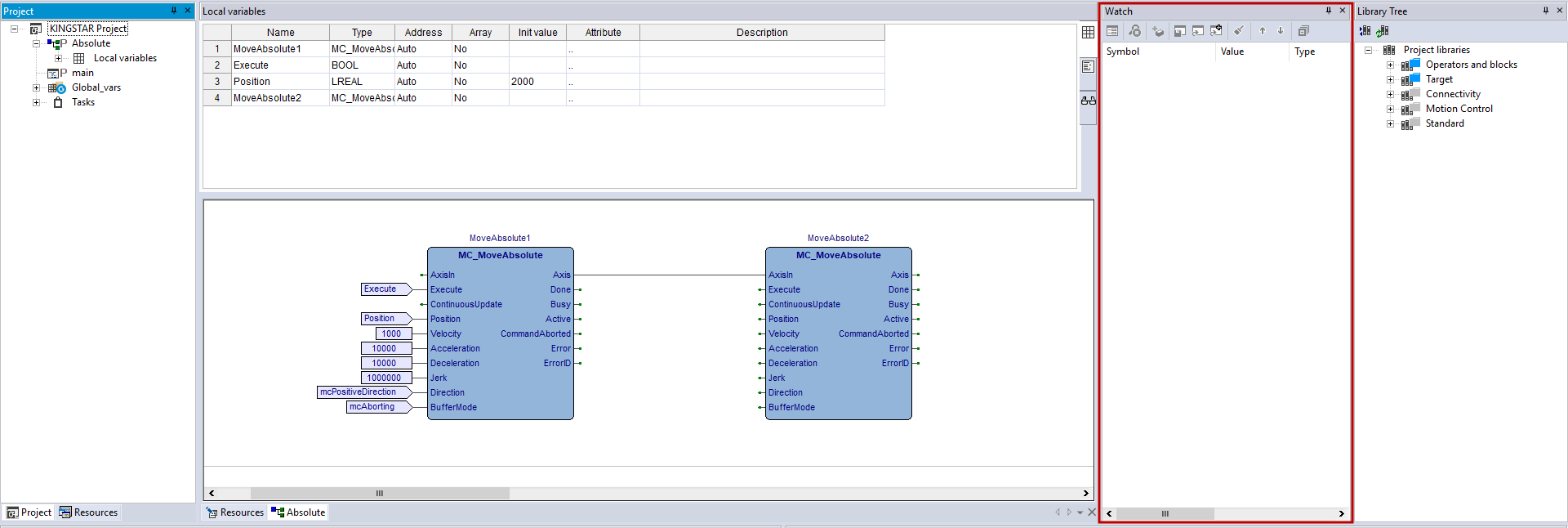Screen dimensions: 1568x528
Task: Toggle the pin on the Watch panel
Action: [x=1328, y=11]
